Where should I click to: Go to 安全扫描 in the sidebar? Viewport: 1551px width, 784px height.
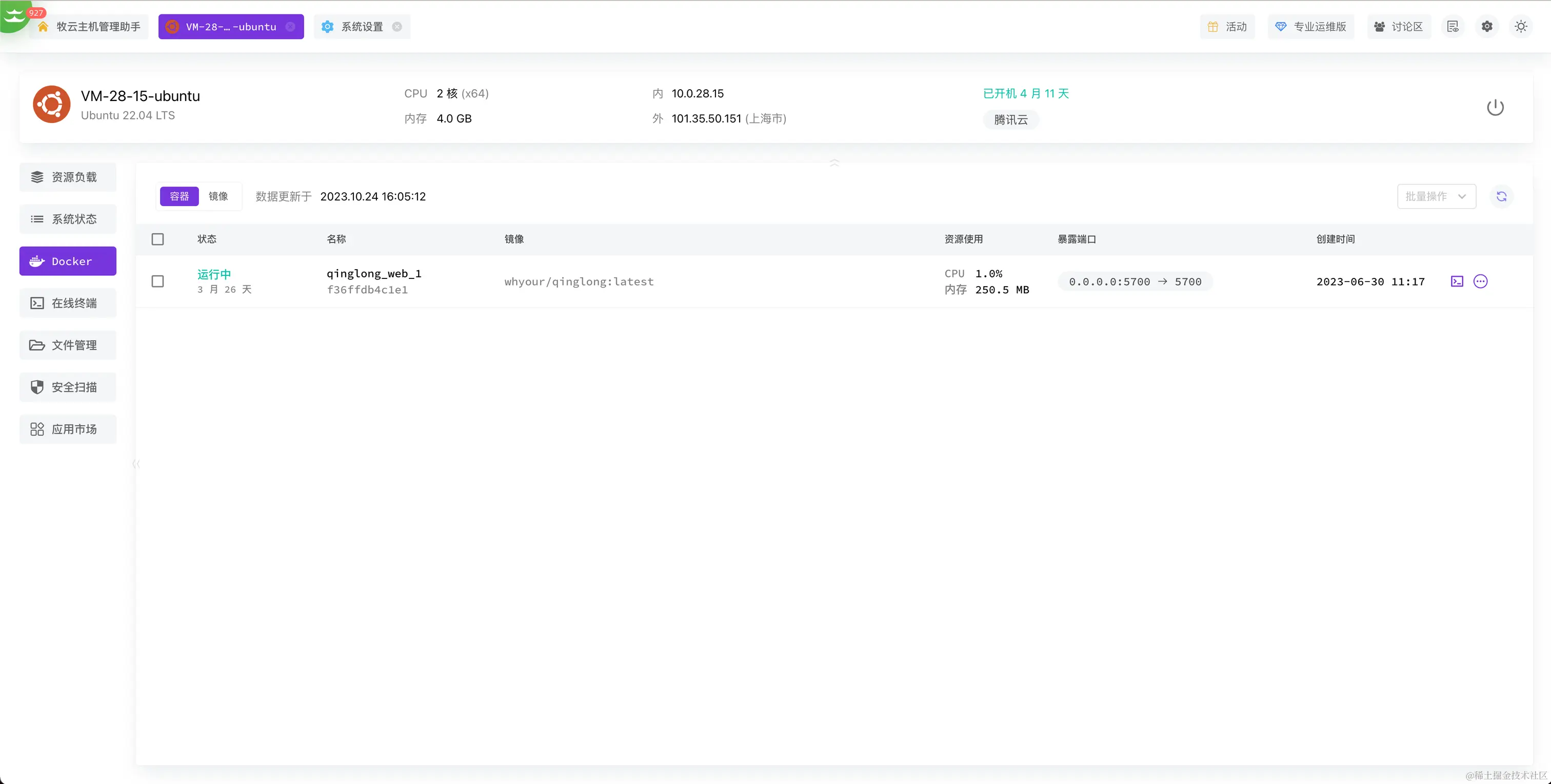tap(67, 387)
